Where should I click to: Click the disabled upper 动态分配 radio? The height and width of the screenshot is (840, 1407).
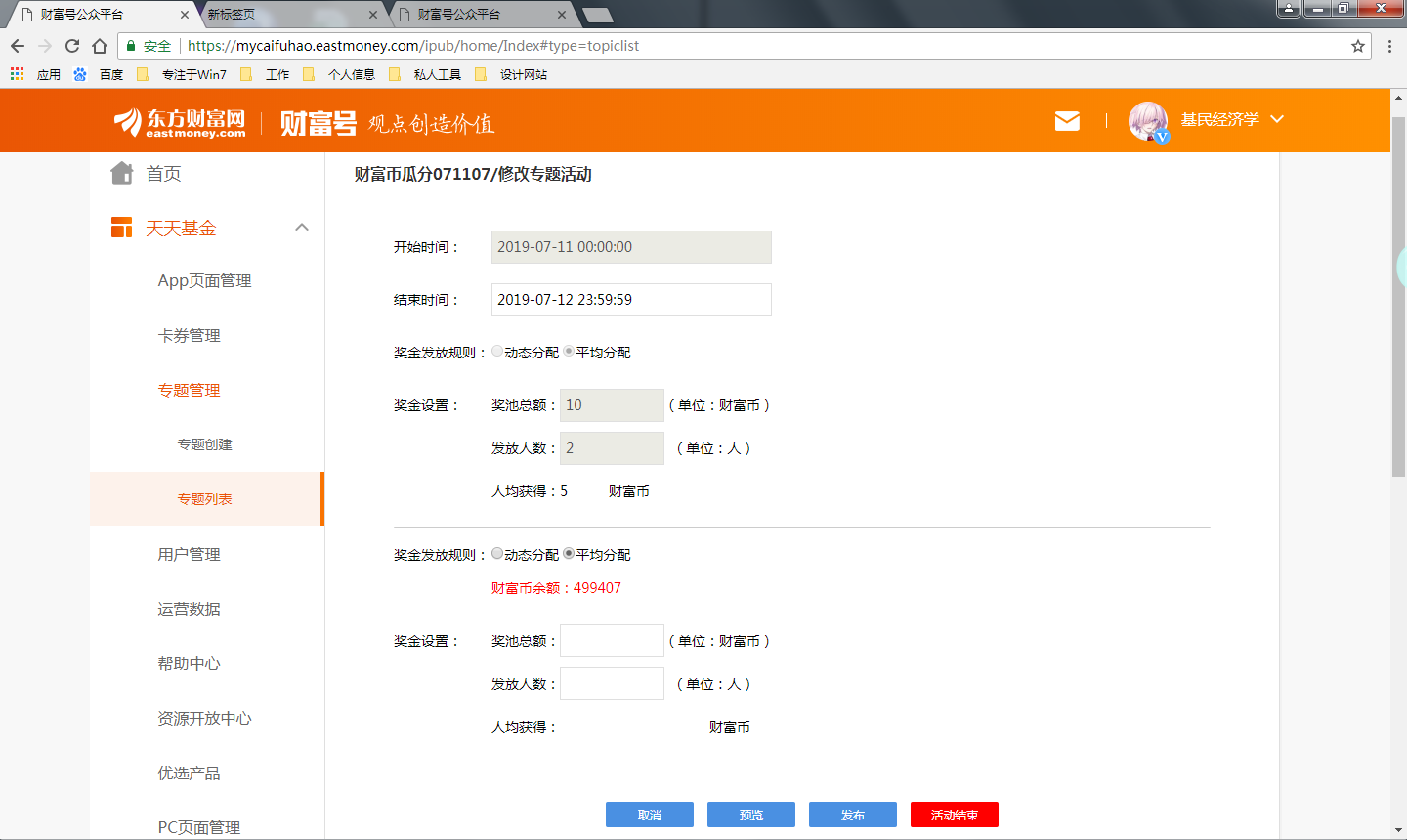coord(497,352)
